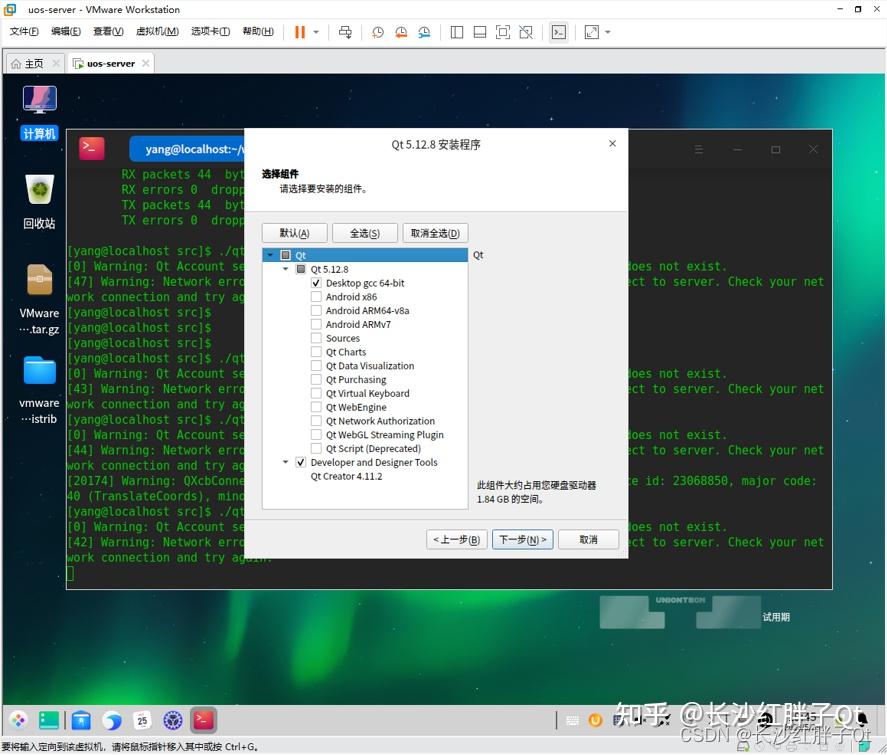Check the Qt WebEngine component

(x=316, y=407)
